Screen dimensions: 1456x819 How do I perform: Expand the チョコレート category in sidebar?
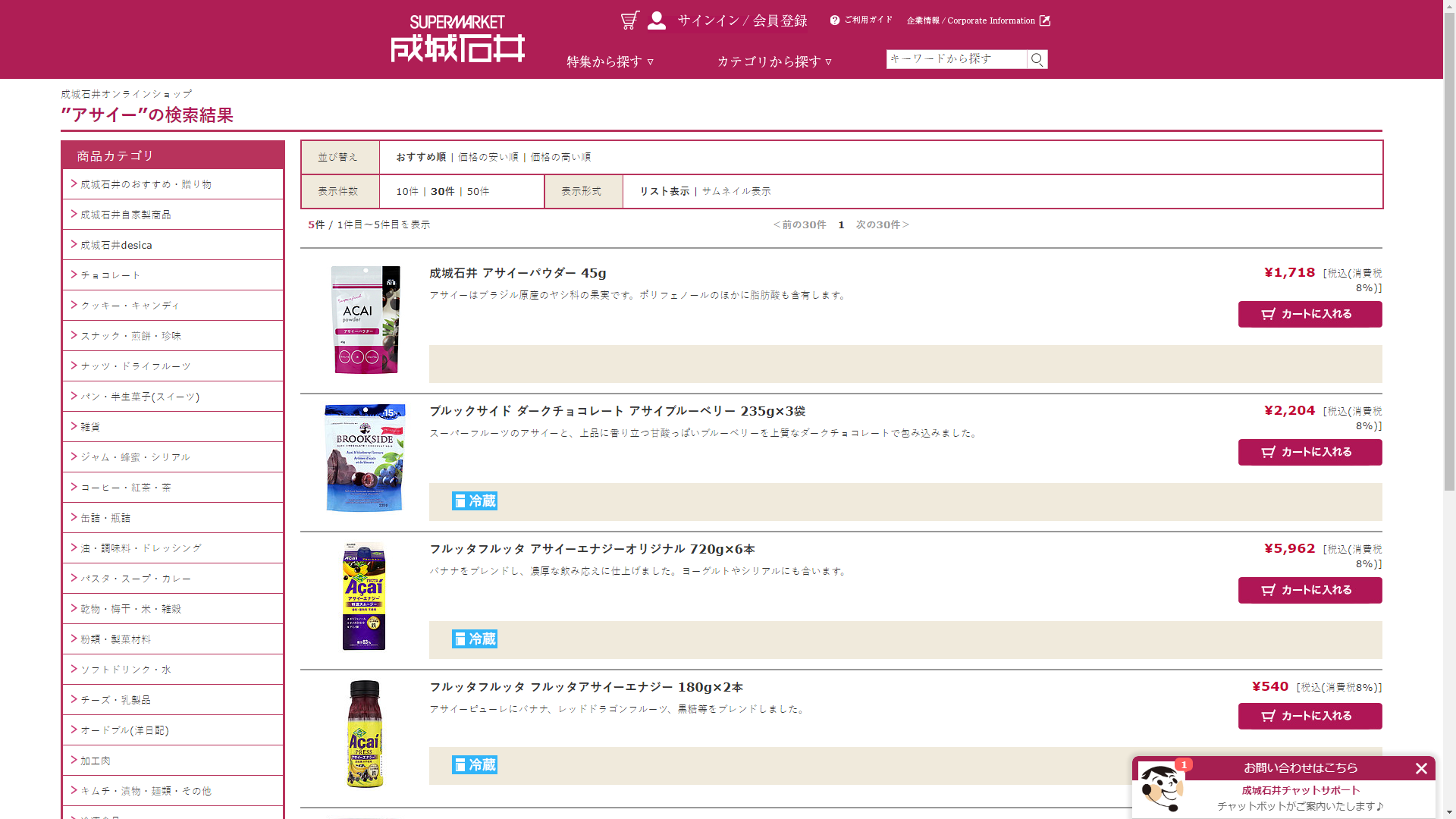tap(111, 275)
